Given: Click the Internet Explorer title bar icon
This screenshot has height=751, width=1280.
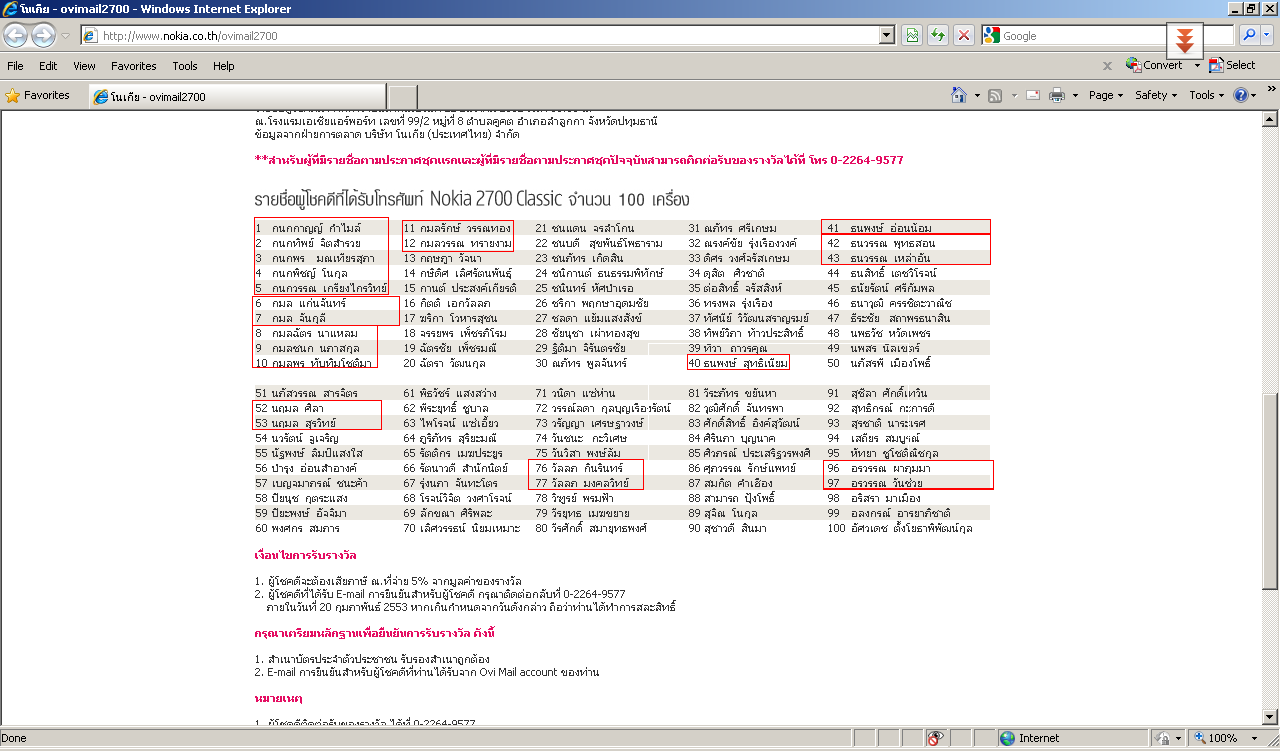Looking at the screenshot, I should (11, 9).
